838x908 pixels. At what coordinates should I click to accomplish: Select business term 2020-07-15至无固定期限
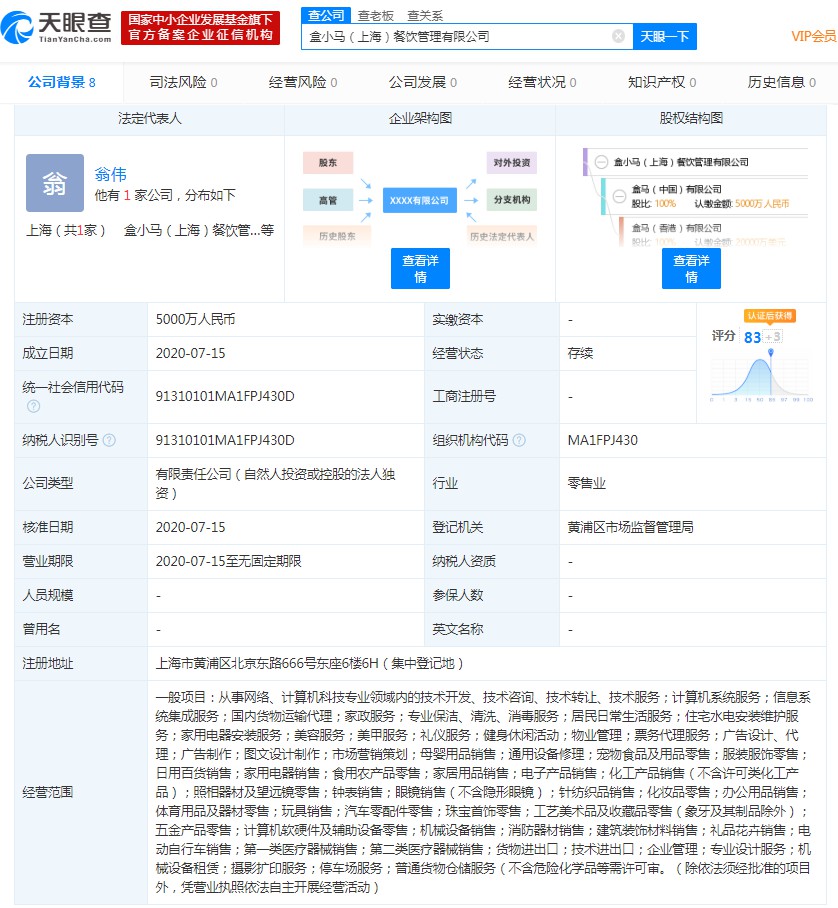[228, 562]
